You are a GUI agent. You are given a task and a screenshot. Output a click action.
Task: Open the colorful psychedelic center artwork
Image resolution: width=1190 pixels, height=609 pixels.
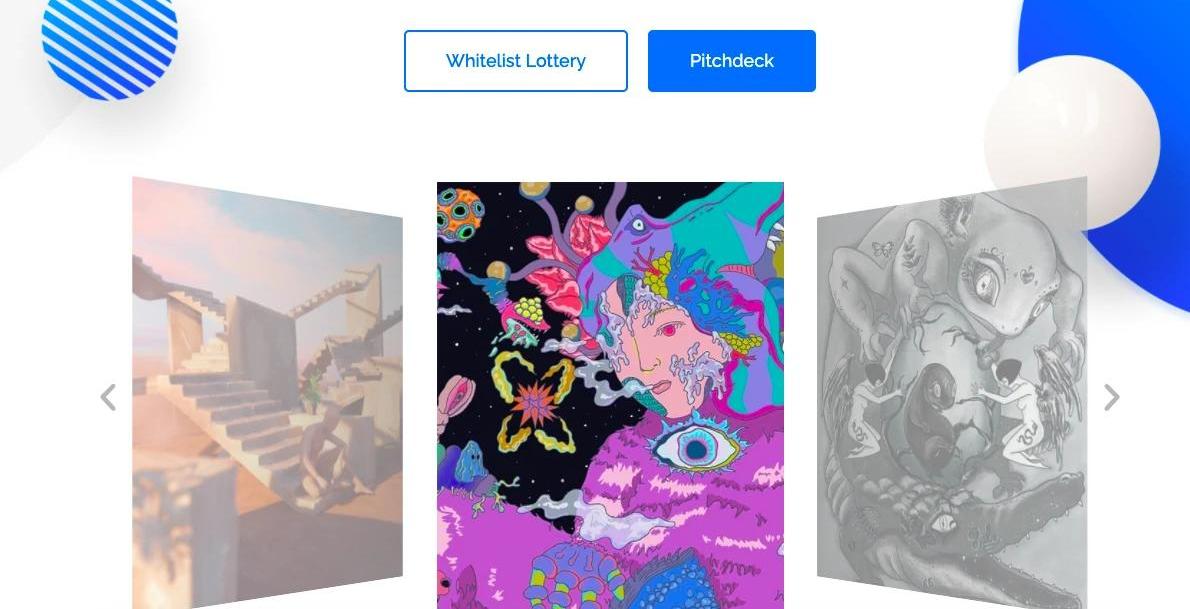click(610, 395)
